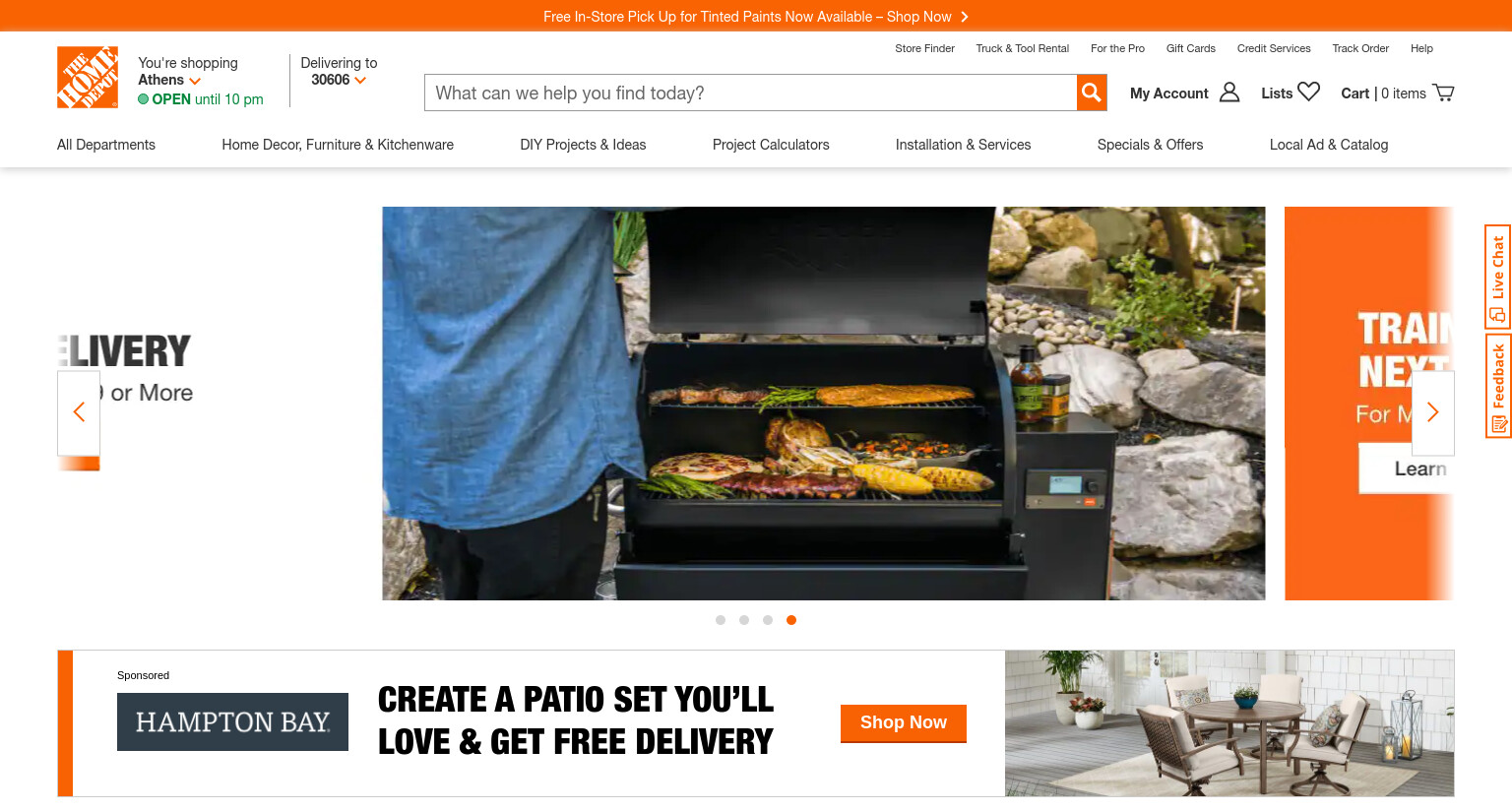The height and width of the screenshot is (811, 1512).
Task: Expand the 30606 delivery ZIP dropdown
Action: pos(339,80)
